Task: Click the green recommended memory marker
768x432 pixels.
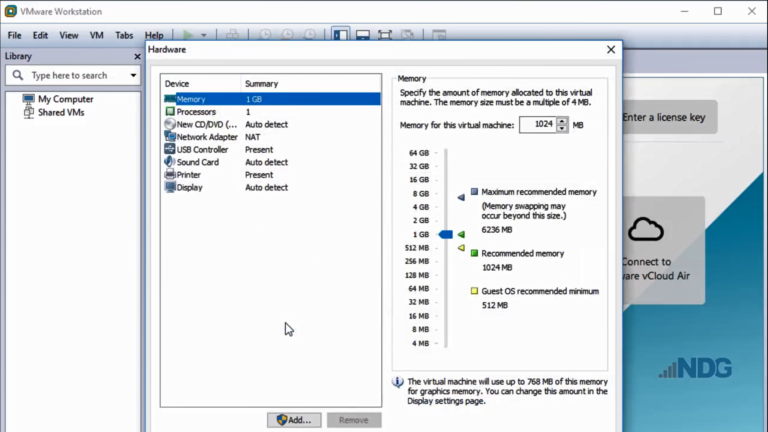Action: point(461,235)
